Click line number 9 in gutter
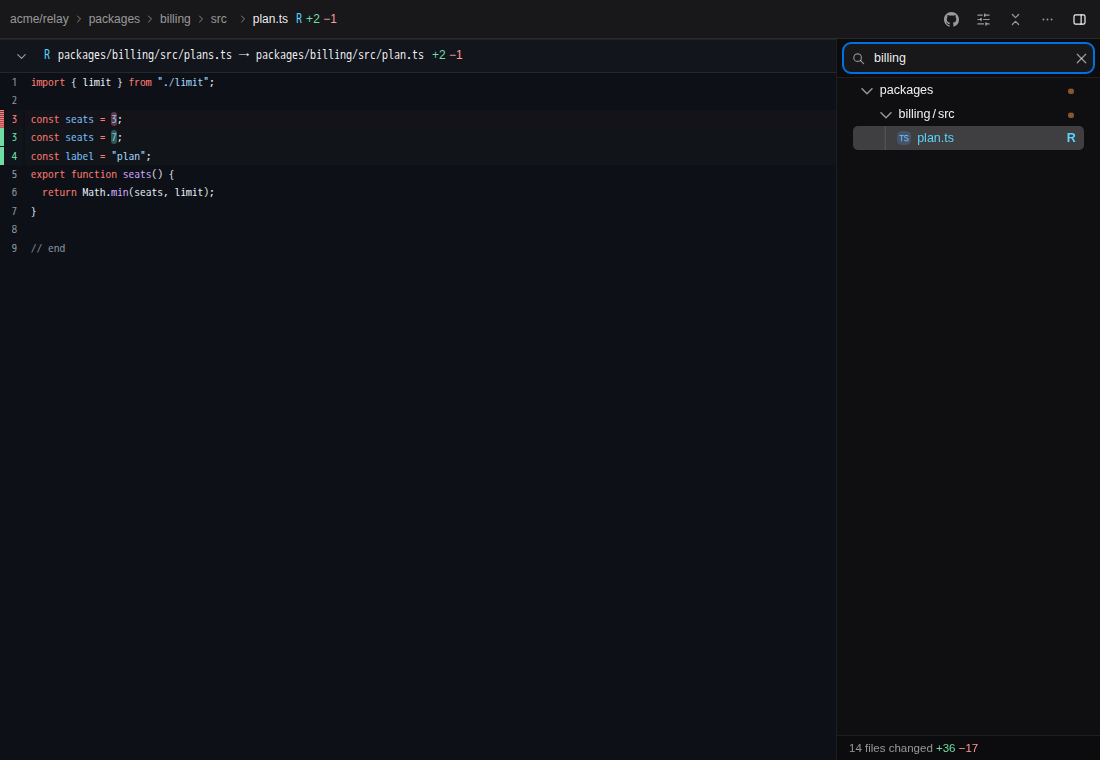This screenshot has height=760, width=1100. pos(14,248)
